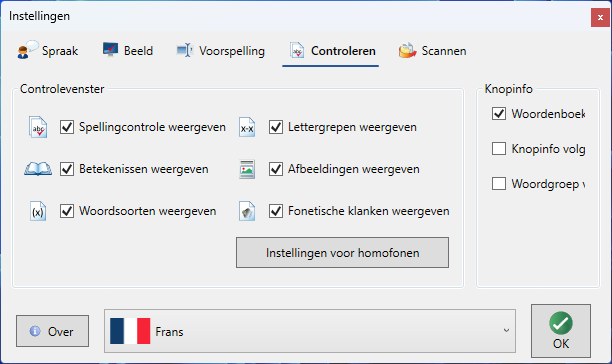The width and height of the screenshot is (612, 364).
Task: Confirm settings with OK button
Action: 561,331
